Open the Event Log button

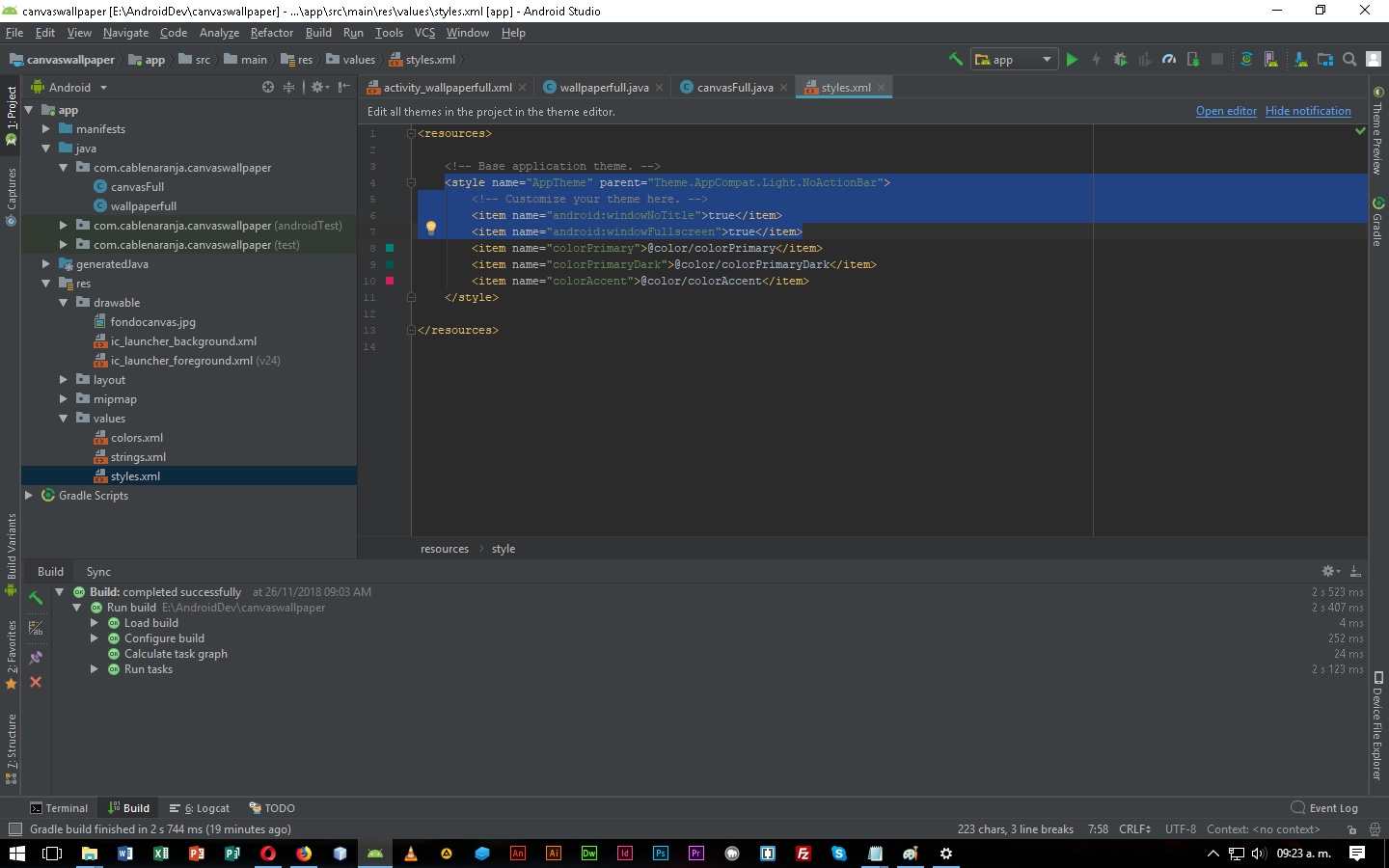(x=1324, y=808)
